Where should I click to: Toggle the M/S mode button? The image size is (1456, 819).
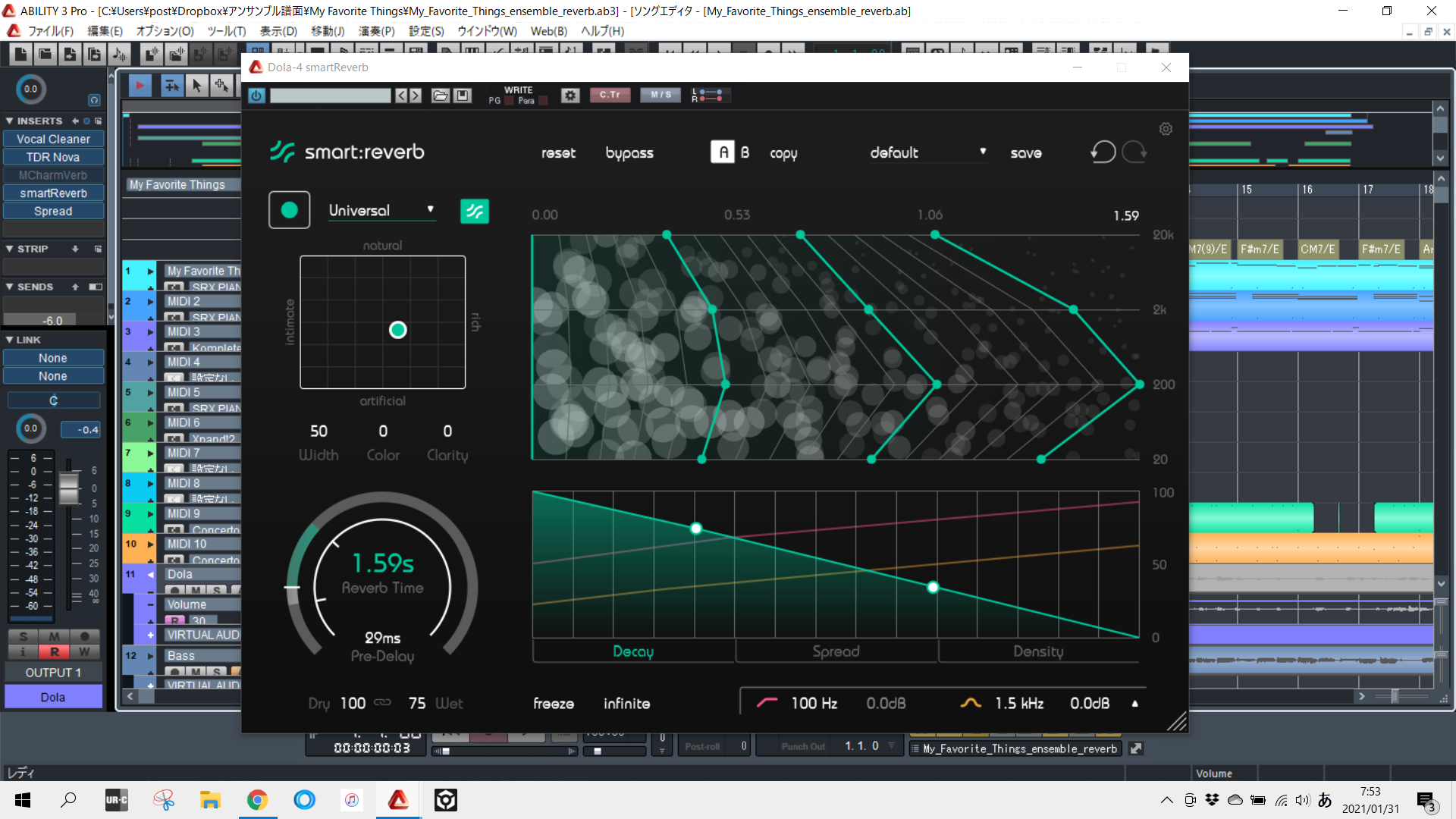[661, 95]
